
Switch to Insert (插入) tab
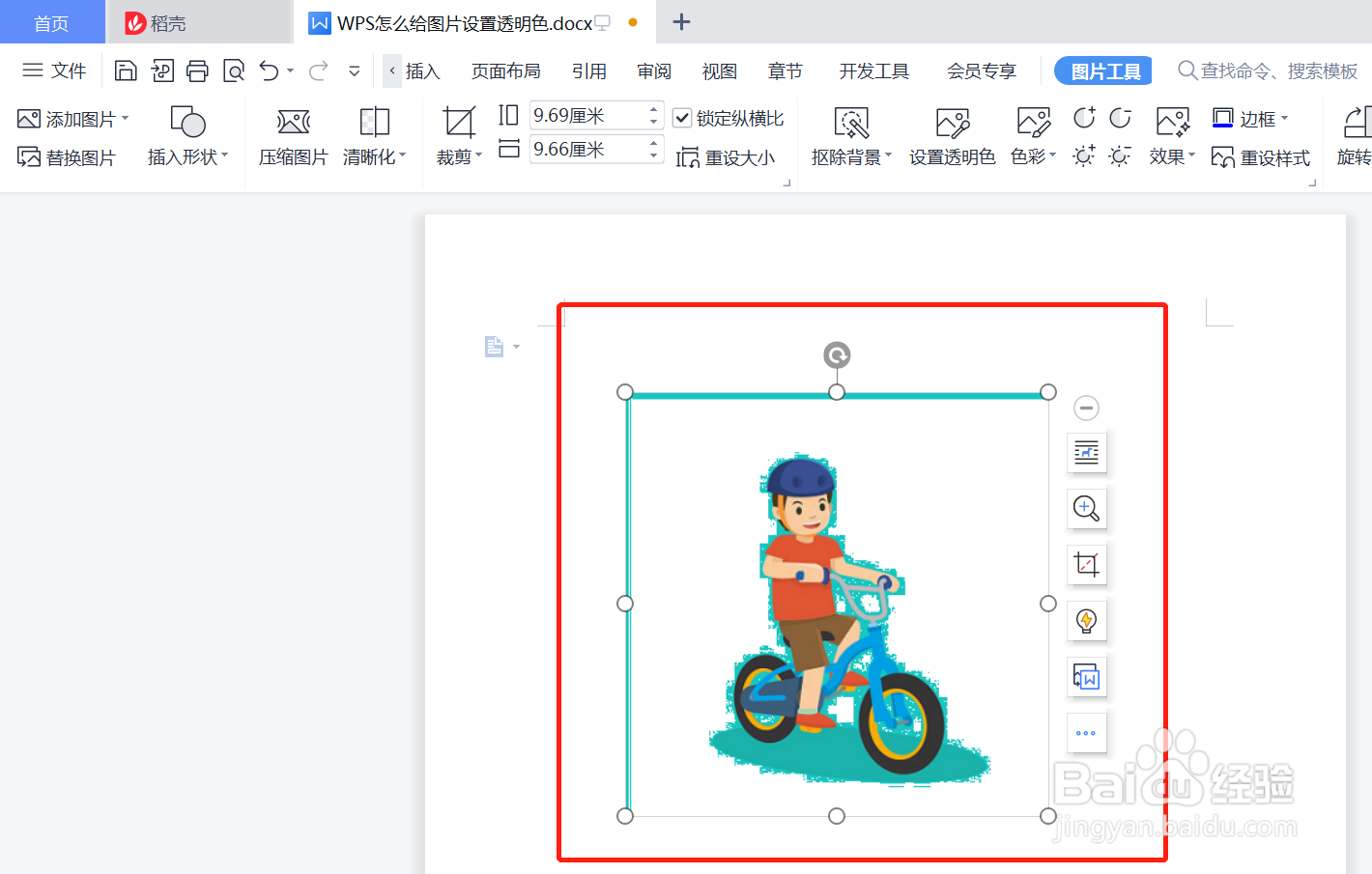[422, 70]
